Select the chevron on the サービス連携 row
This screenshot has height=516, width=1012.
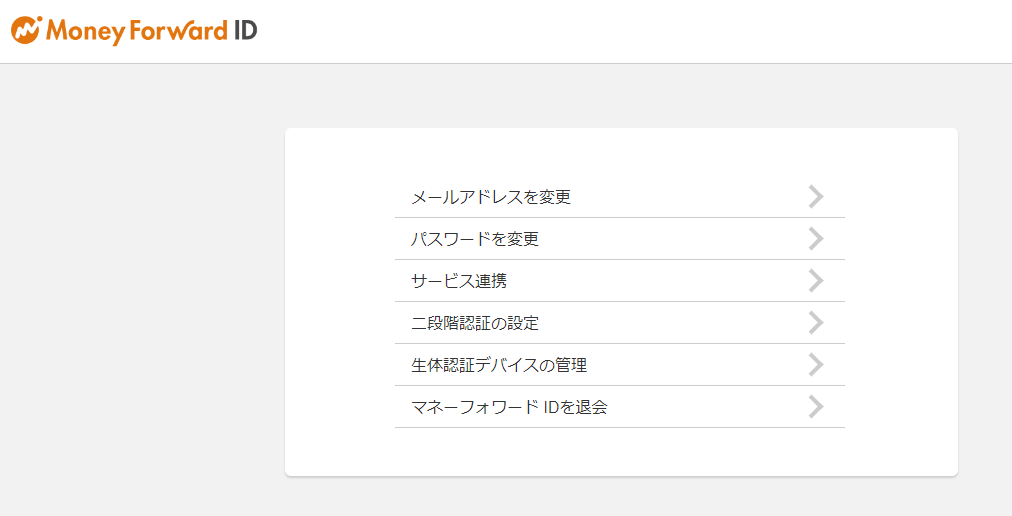(816, 281)
